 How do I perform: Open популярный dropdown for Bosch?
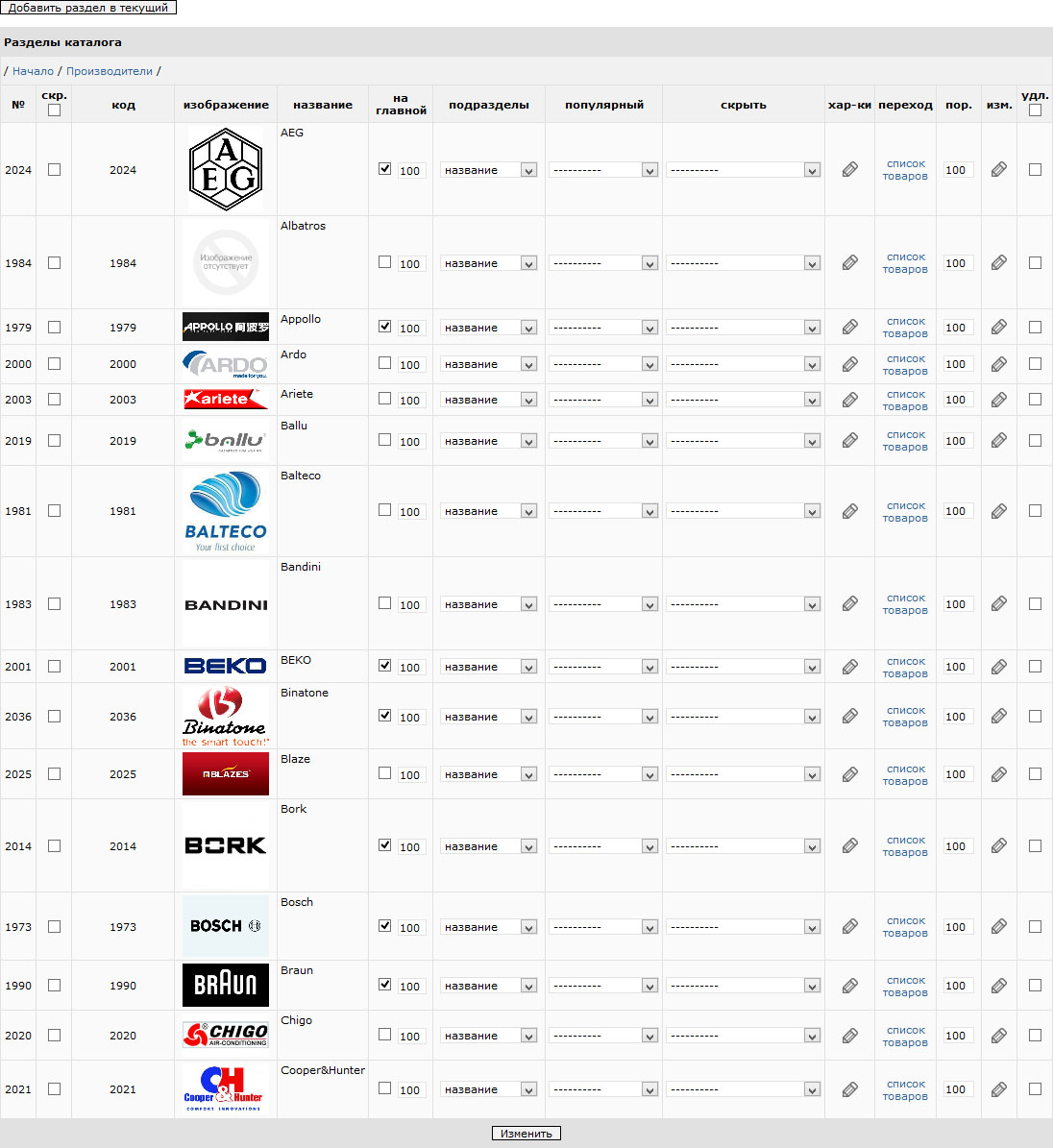603,927
